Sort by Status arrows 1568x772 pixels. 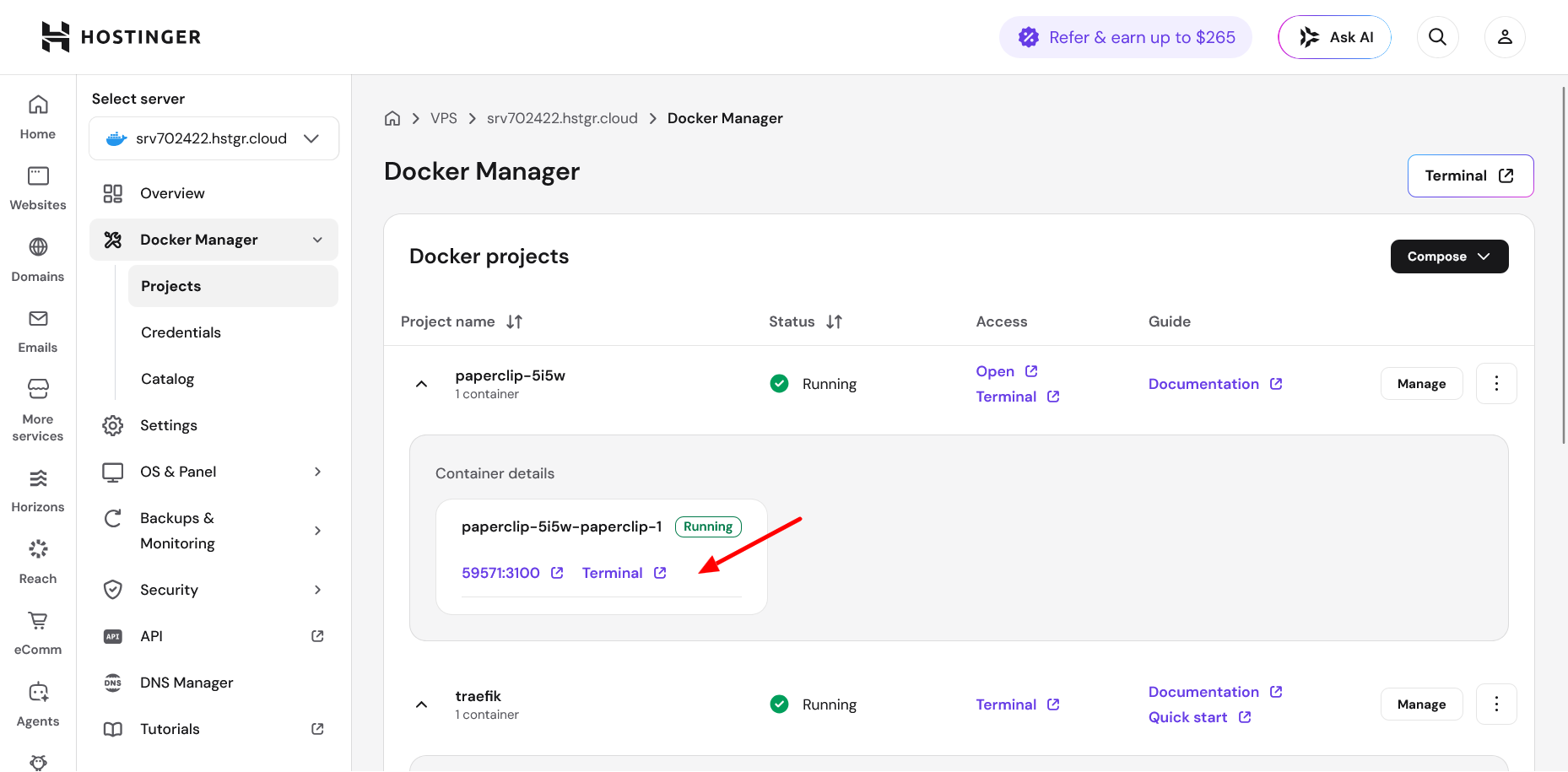click(834, 321)
